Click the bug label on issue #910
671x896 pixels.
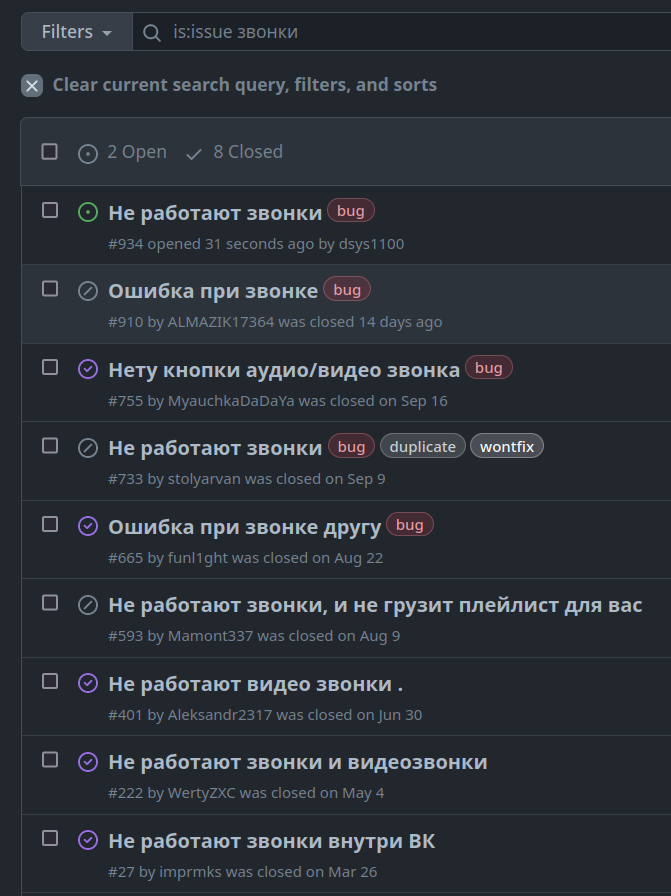[x=346, y=289]
